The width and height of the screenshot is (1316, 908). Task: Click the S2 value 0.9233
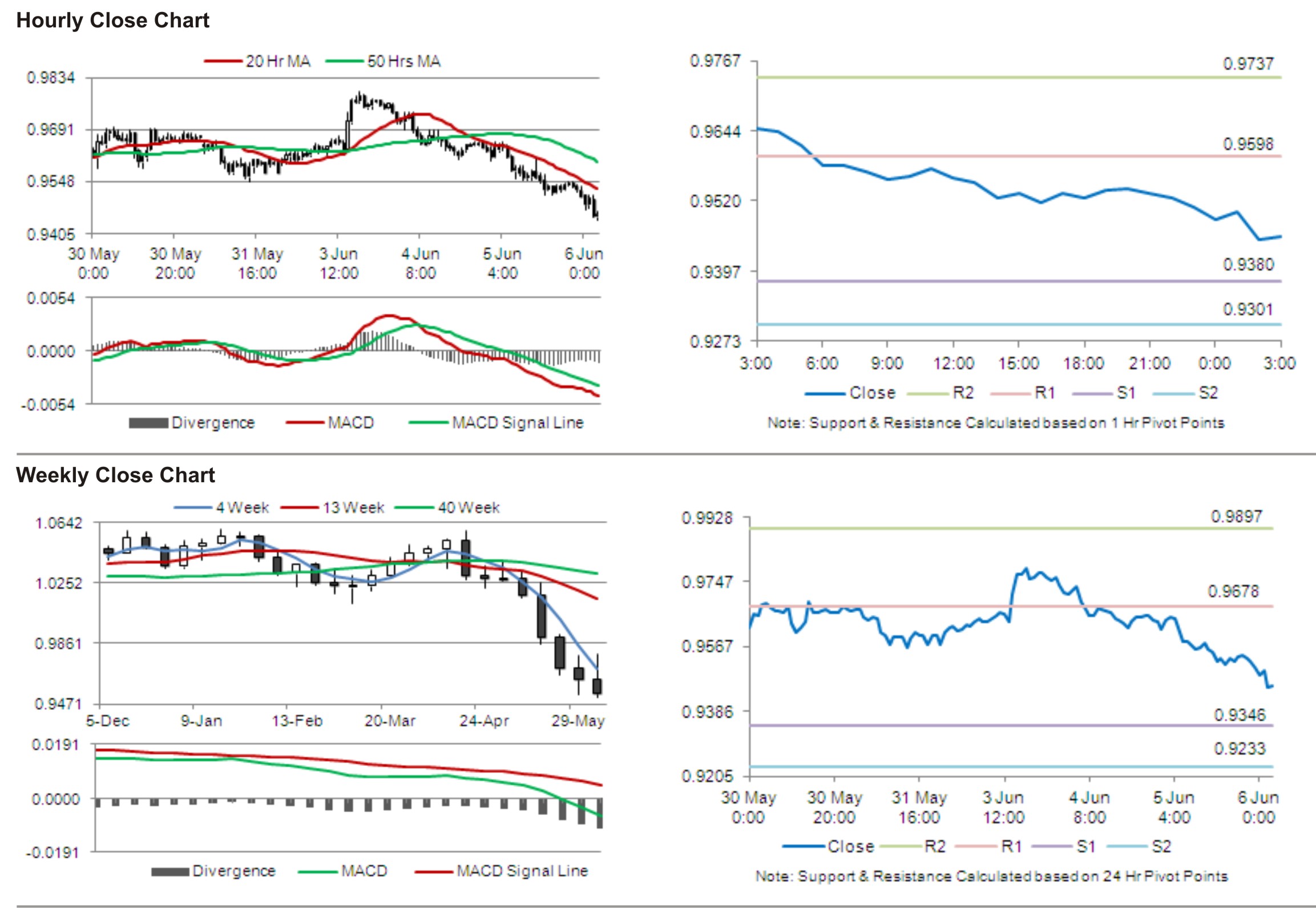pyautogui.click(x=1240, y=749)
